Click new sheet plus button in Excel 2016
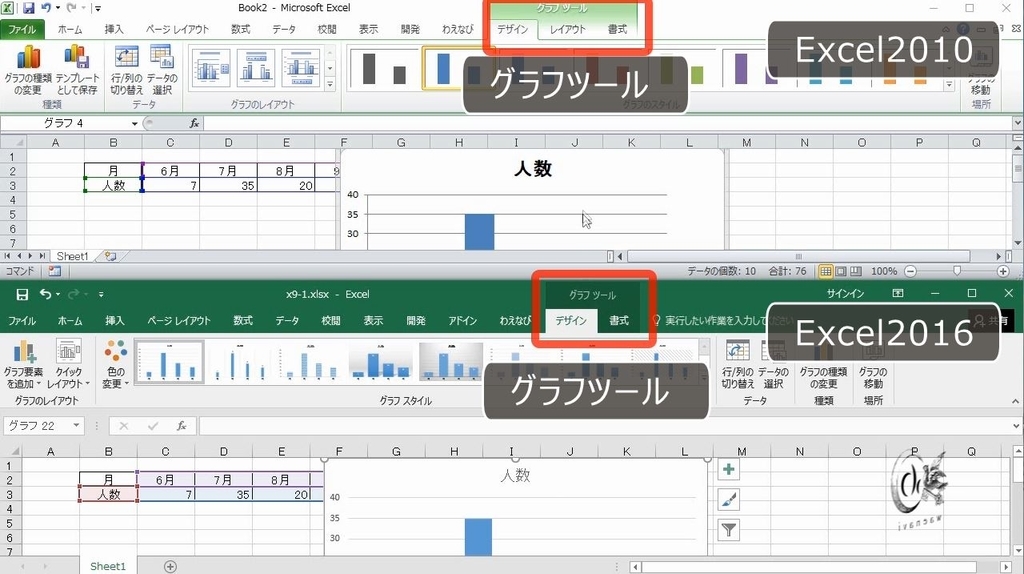 click(x=170, y=566)
